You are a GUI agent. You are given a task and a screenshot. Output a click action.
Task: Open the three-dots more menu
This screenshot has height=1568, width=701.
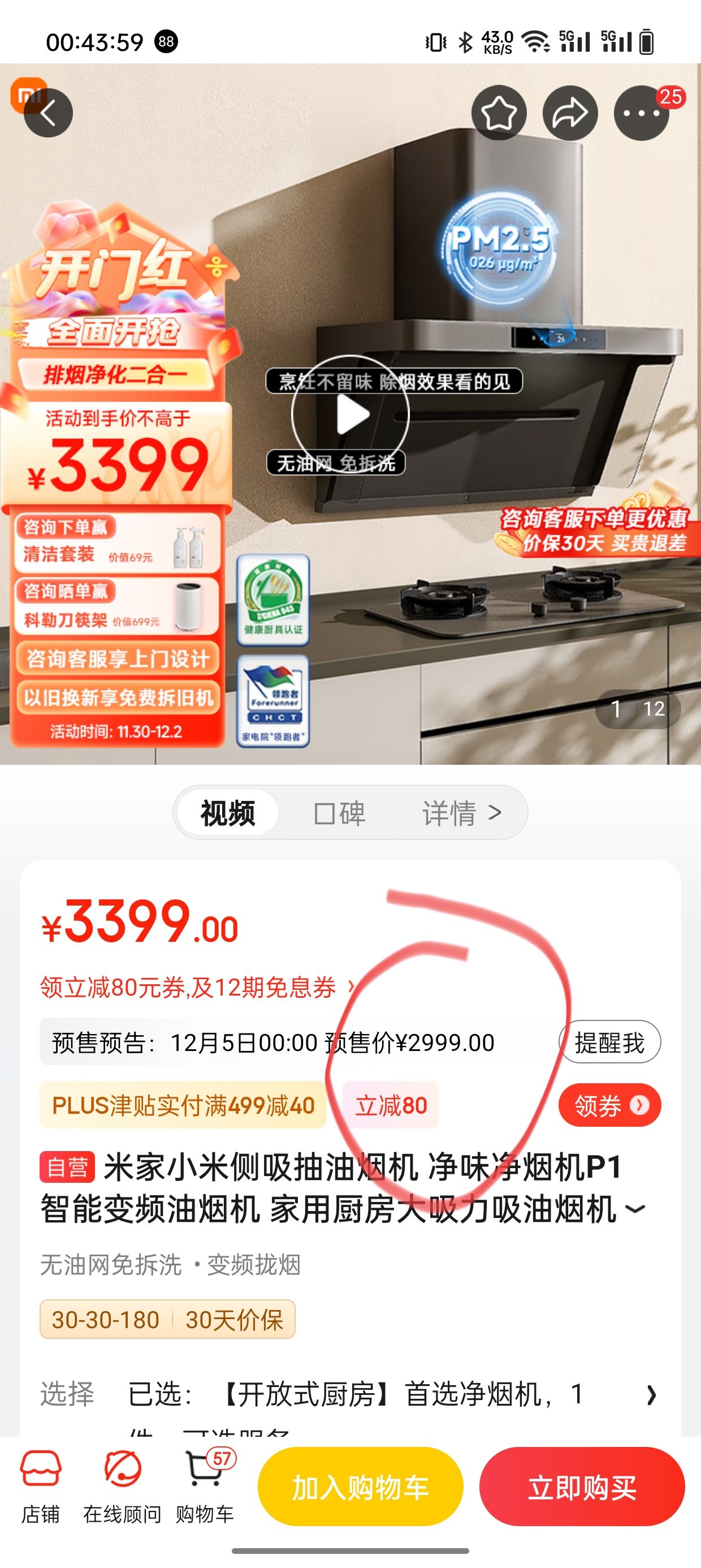tap(642, 113)
